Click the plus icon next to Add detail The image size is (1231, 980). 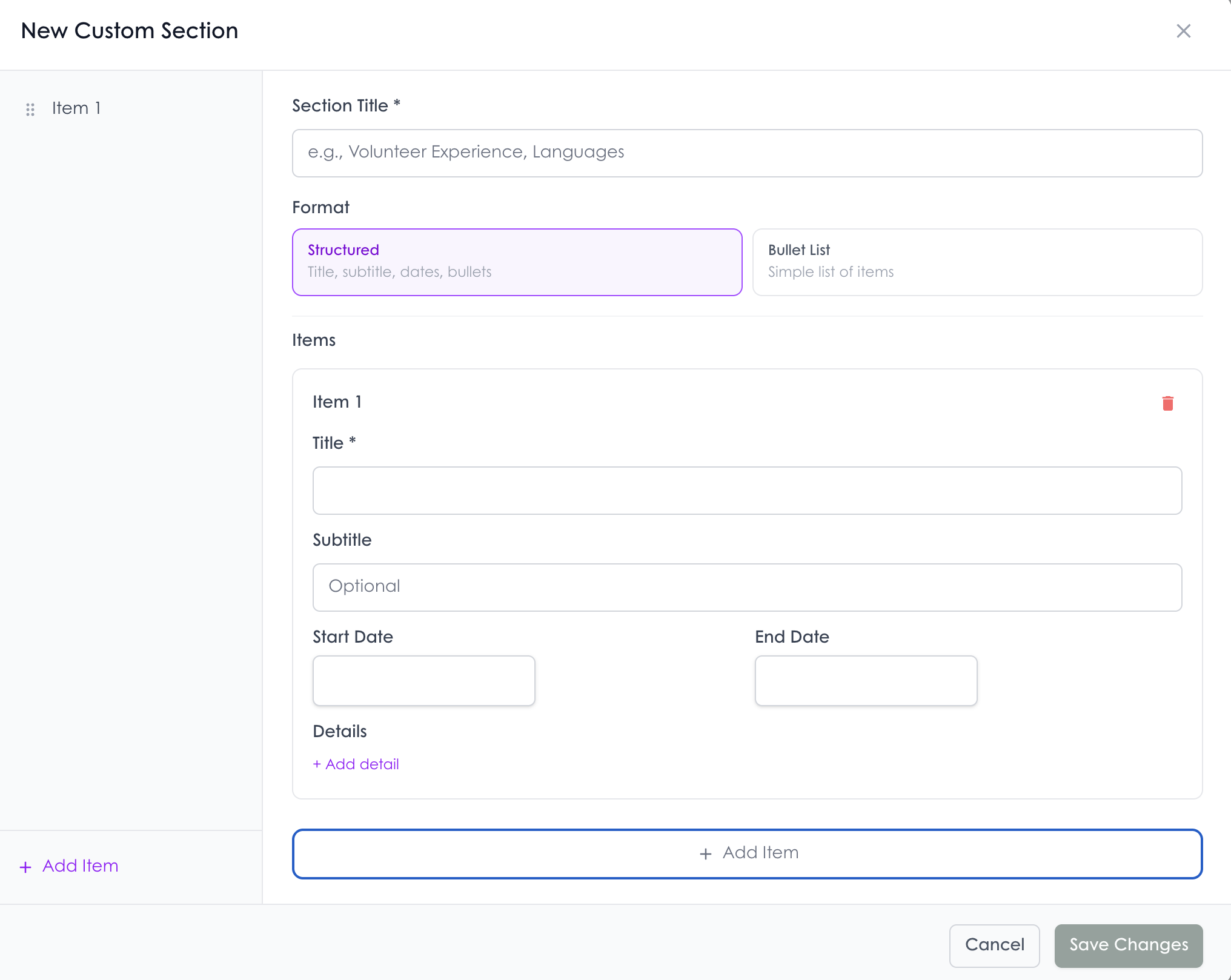[x=317, y=764]
